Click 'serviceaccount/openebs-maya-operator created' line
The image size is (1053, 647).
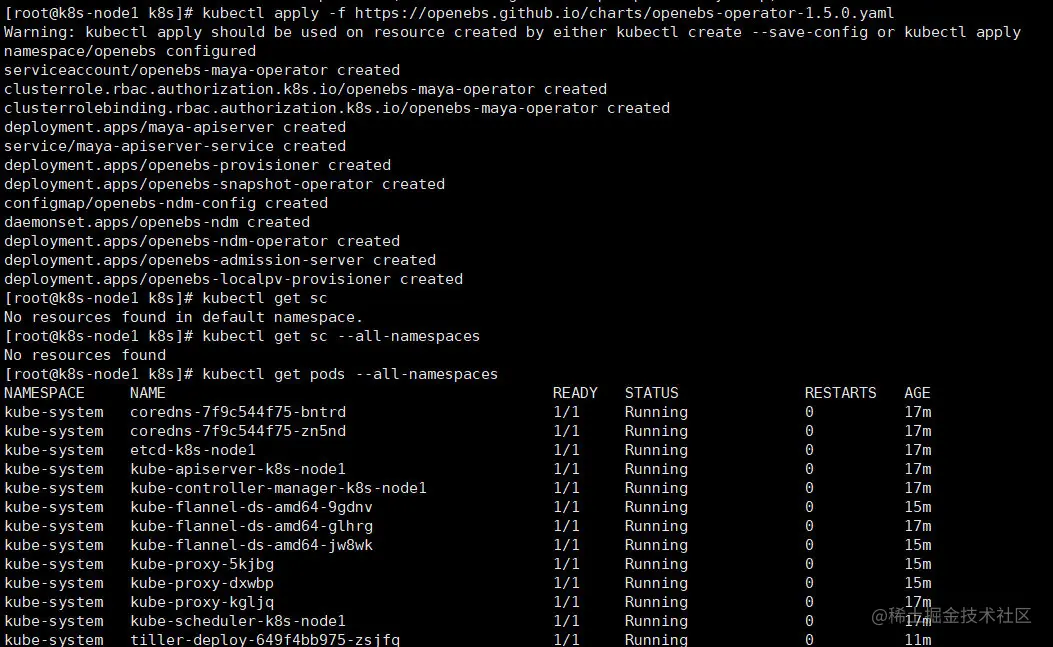pyautogui.click(x=202, y=71)
